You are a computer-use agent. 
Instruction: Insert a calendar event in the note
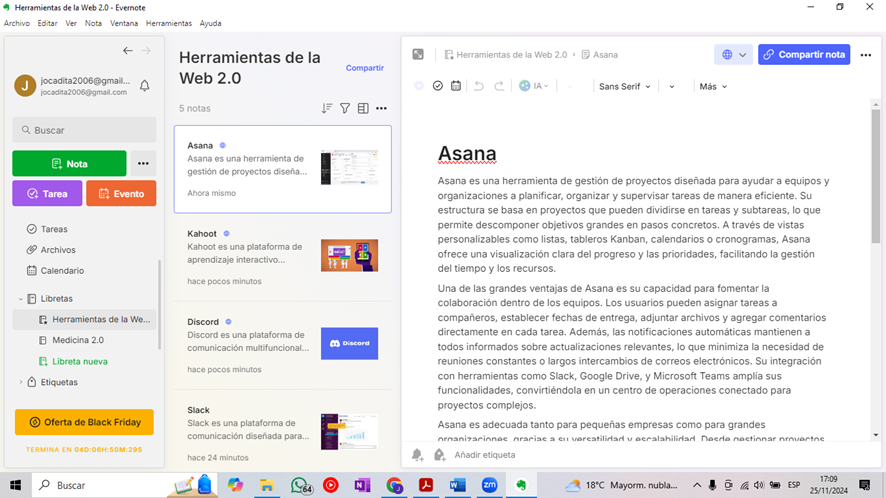[x=456, y=86]
